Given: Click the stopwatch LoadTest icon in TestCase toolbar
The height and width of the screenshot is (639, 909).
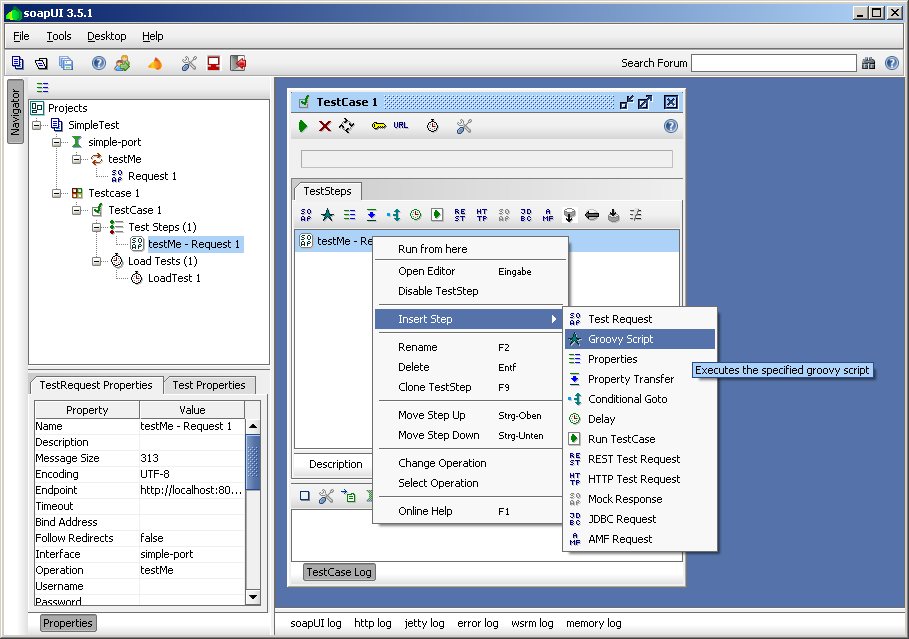Looking at the screenshot, I should (x=432, y=126).
